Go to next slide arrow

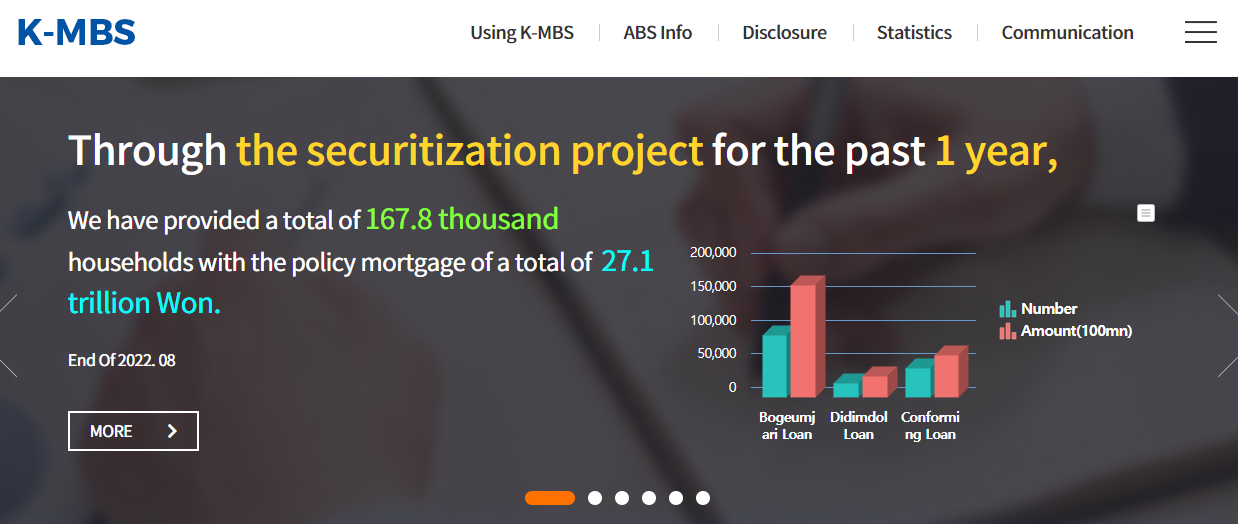pyautogui.click(x=1228, y=336)
